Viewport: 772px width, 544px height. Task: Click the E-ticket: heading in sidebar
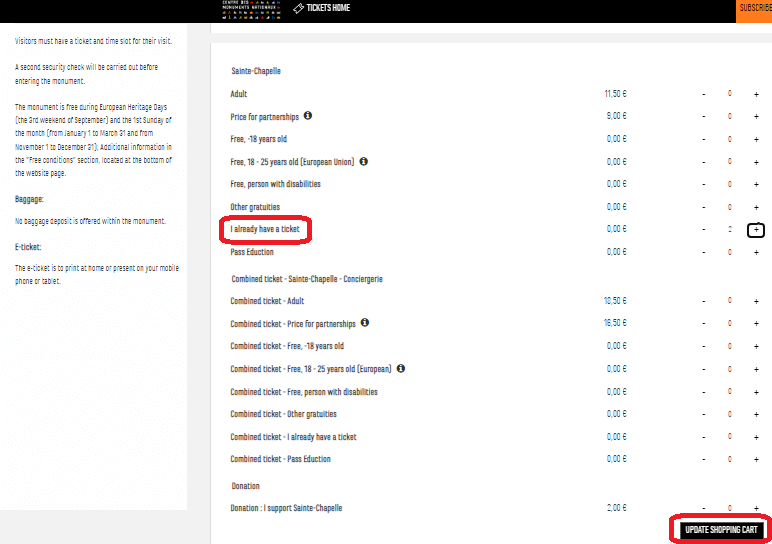coord(28,247)
